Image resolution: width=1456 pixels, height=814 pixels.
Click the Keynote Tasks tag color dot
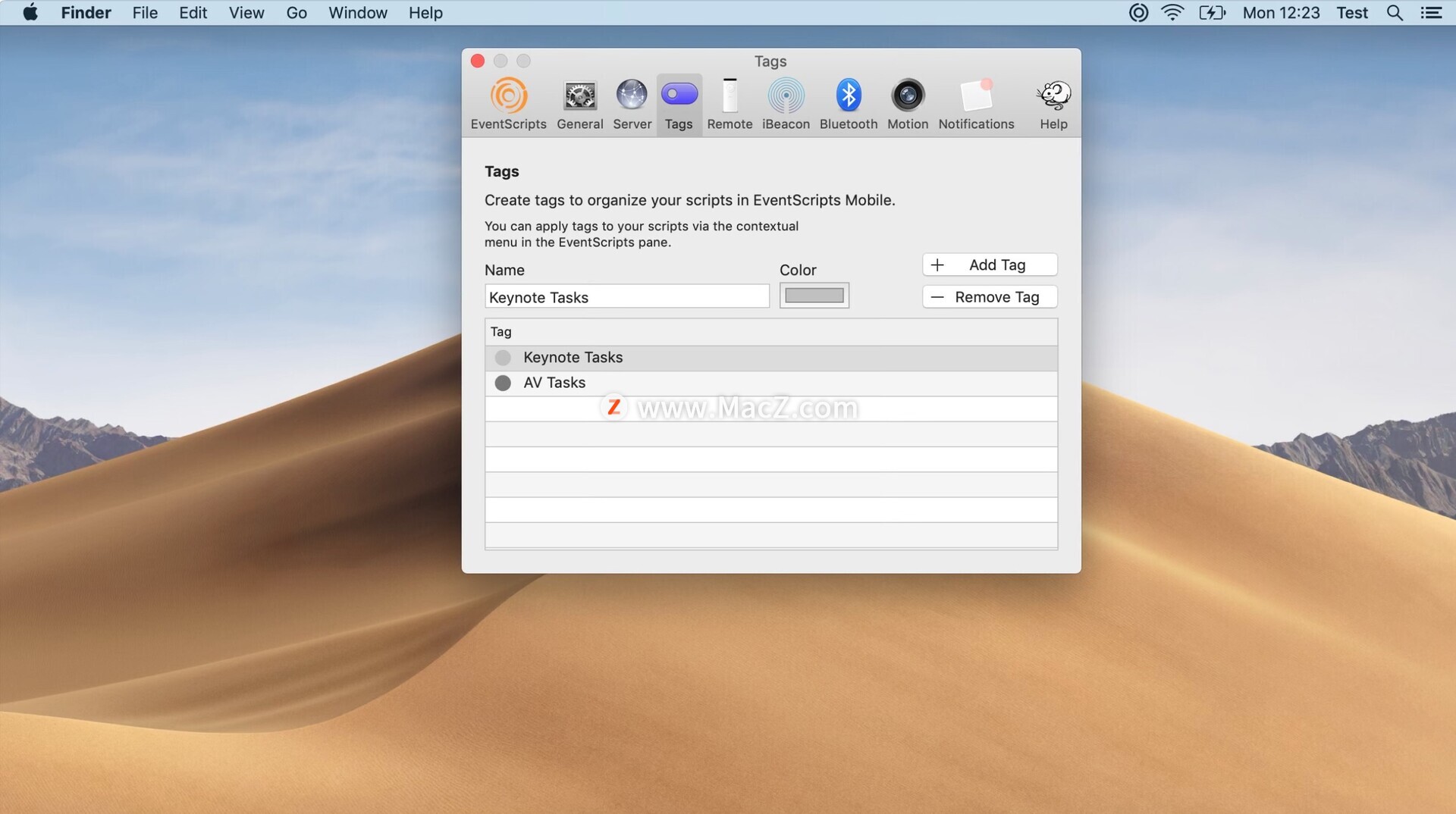503,358
